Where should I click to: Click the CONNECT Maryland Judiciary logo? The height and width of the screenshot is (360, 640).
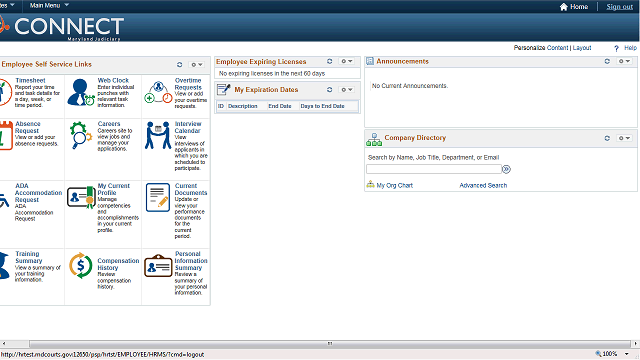pyautogui.click(x=61, y=28)
